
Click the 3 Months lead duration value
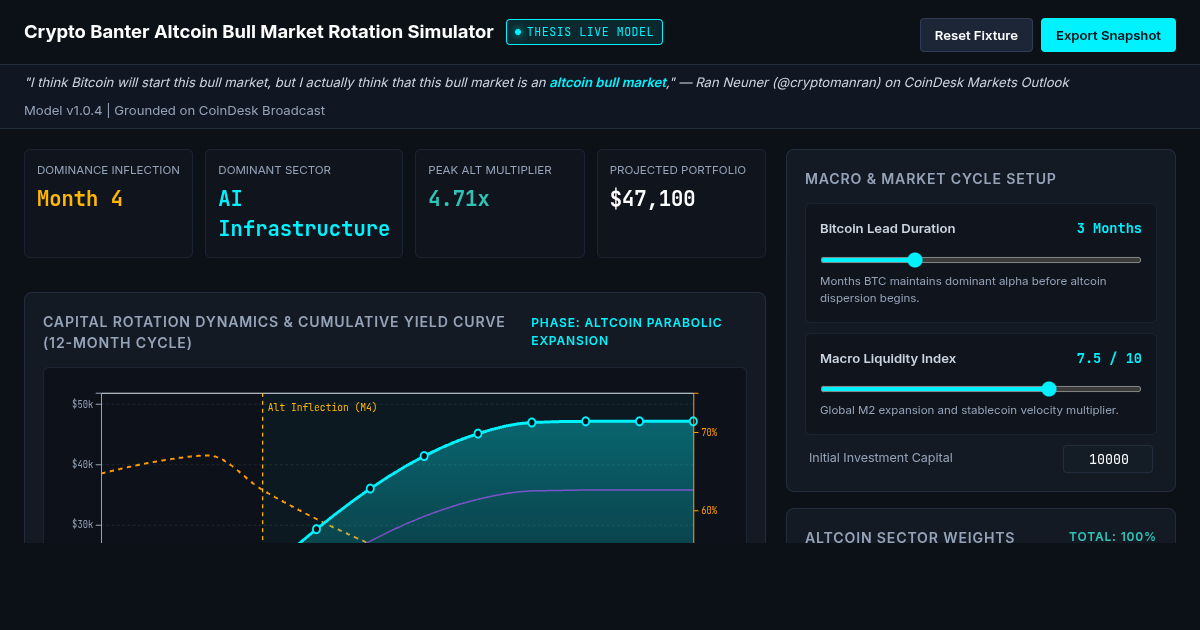(1109, 228)
